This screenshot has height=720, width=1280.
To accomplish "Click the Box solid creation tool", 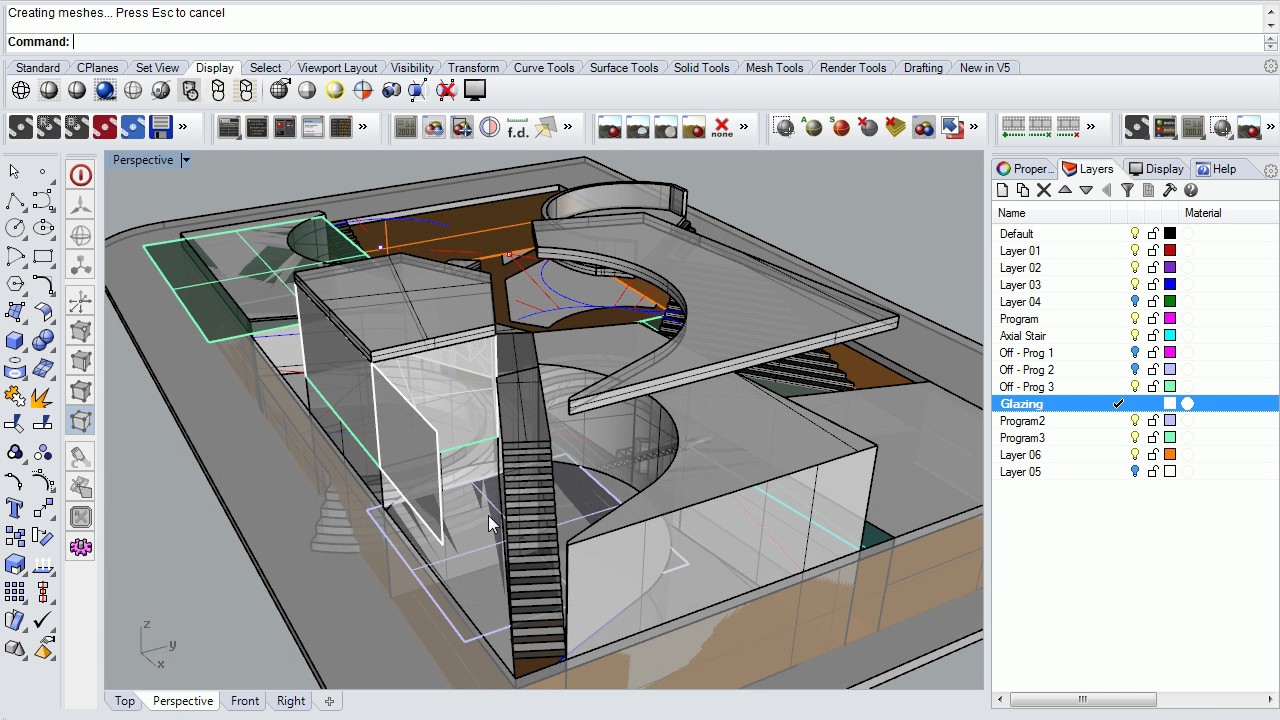I will (15, 341).
